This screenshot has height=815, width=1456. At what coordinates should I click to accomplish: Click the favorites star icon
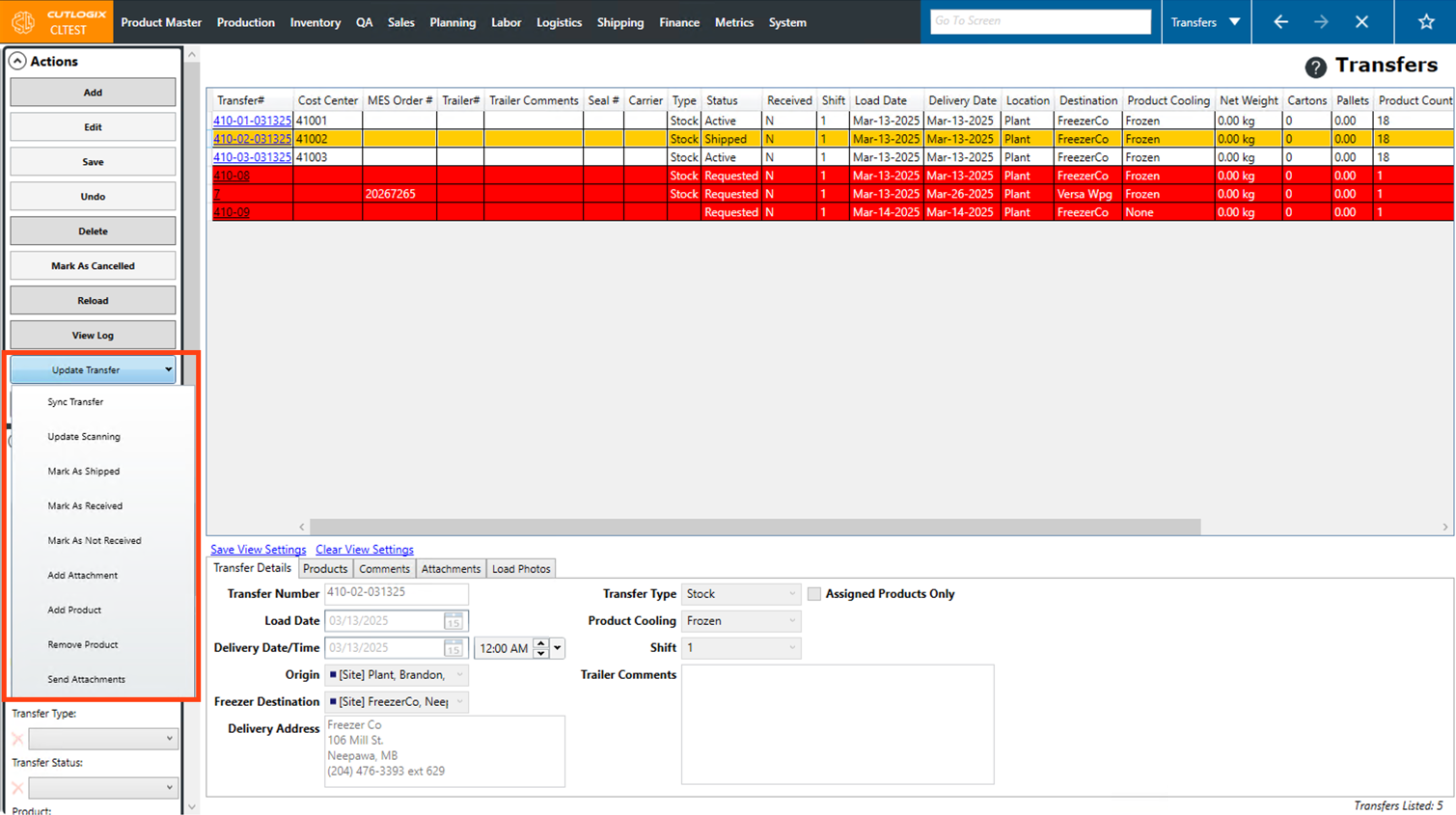[x=1425, y=21]
